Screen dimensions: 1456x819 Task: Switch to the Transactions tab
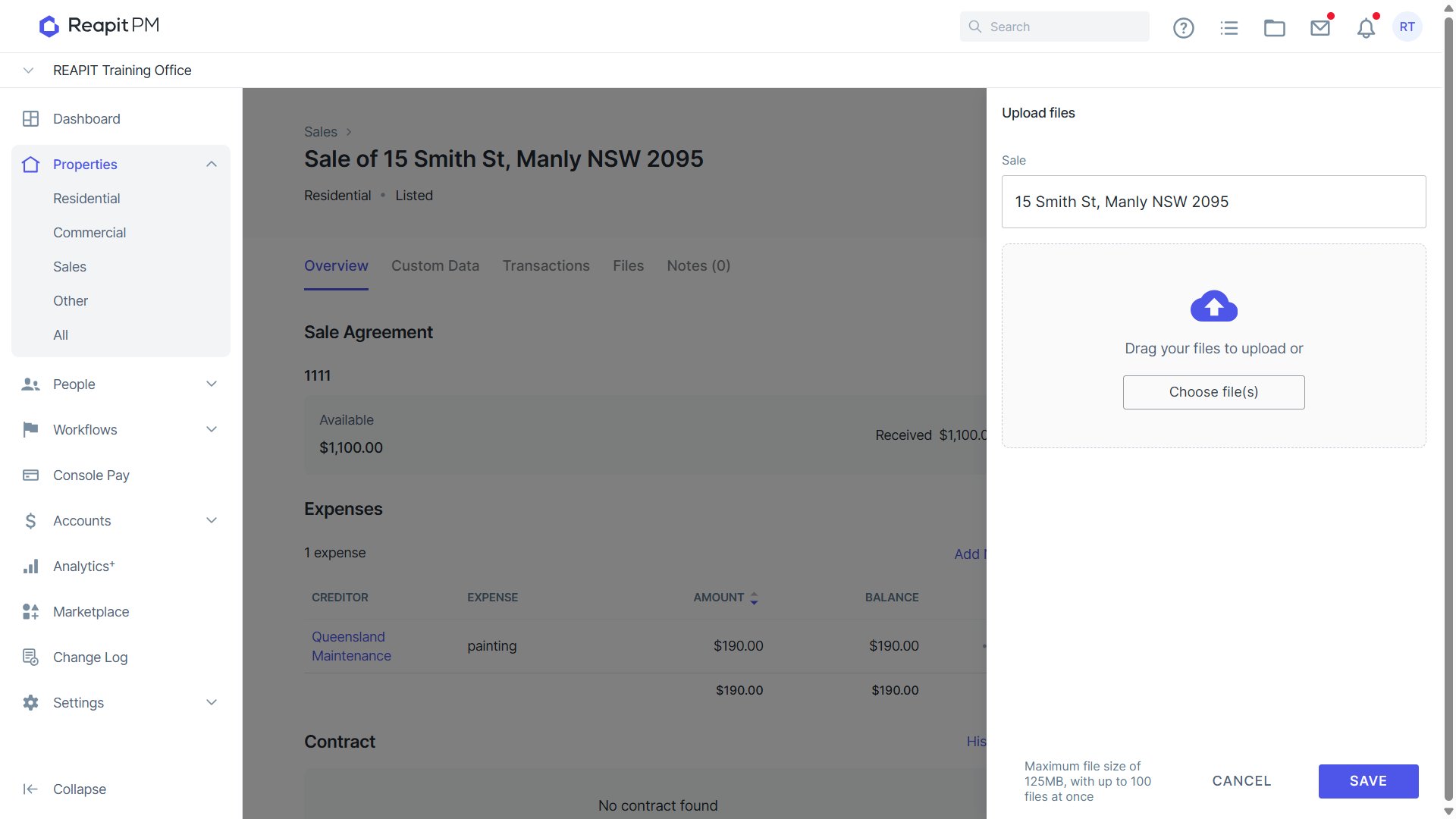coord(546,266)
